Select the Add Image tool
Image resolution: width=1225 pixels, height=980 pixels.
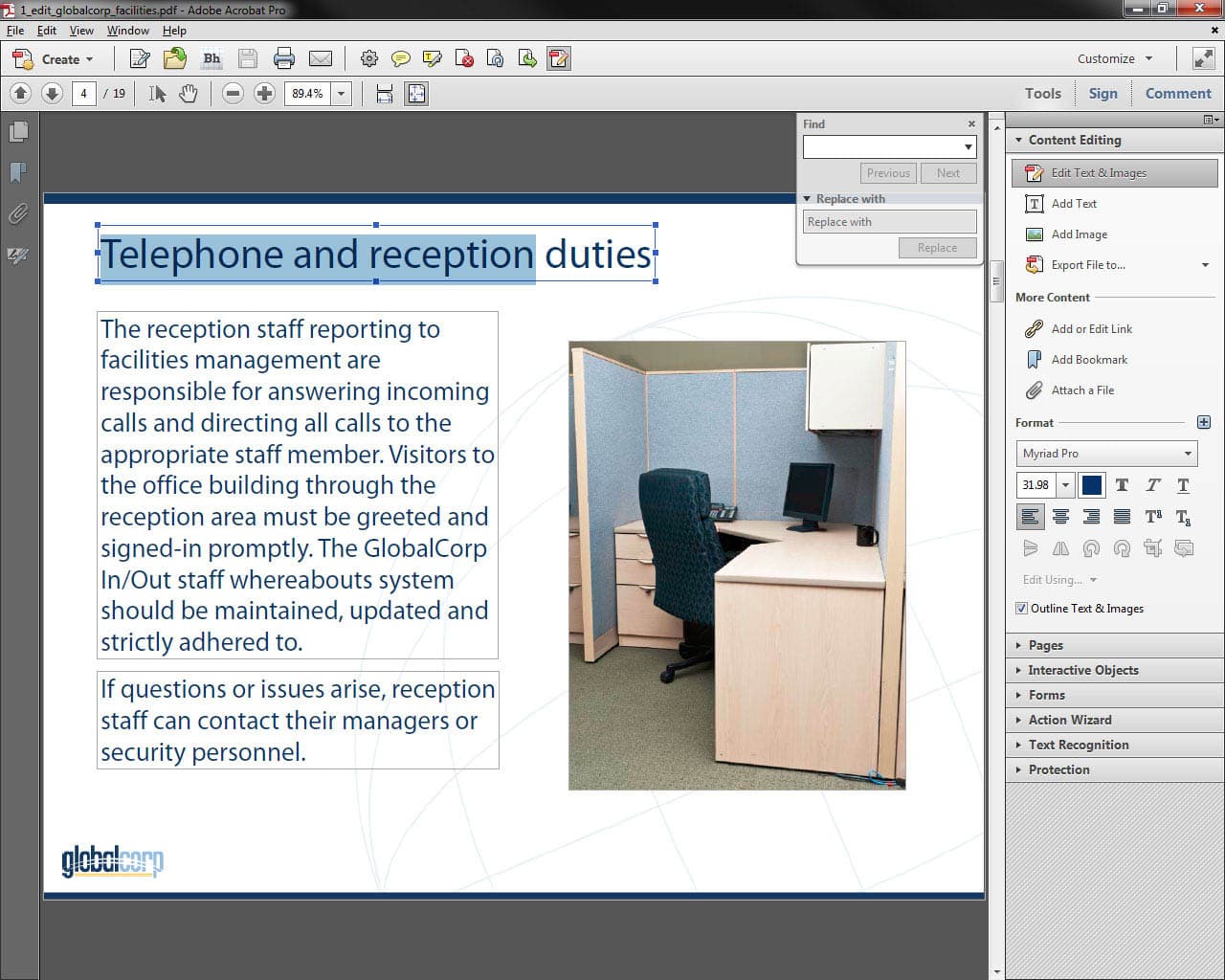click(1079, 234)
